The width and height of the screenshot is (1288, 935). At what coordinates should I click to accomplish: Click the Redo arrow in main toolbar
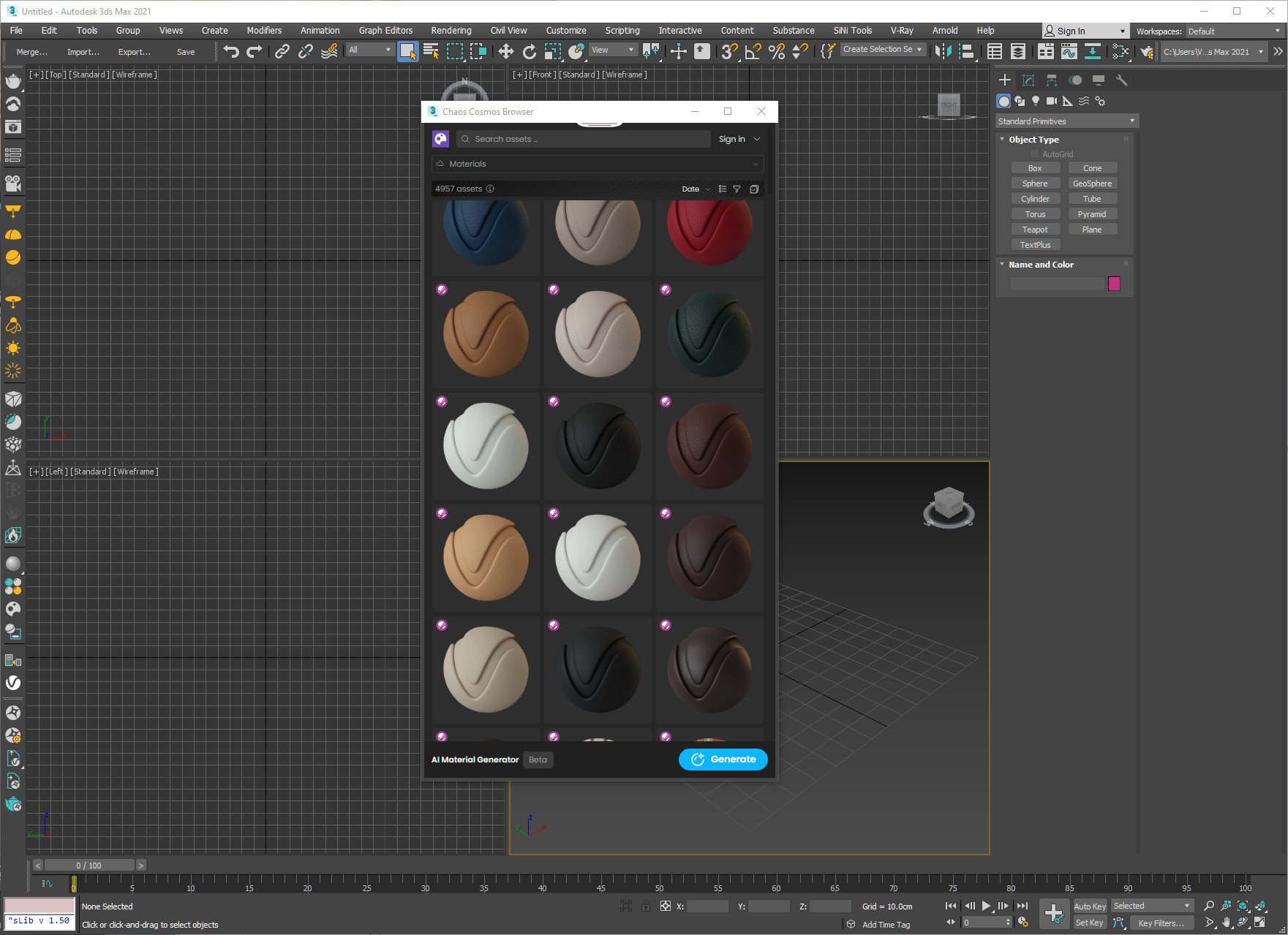[255, 51]
